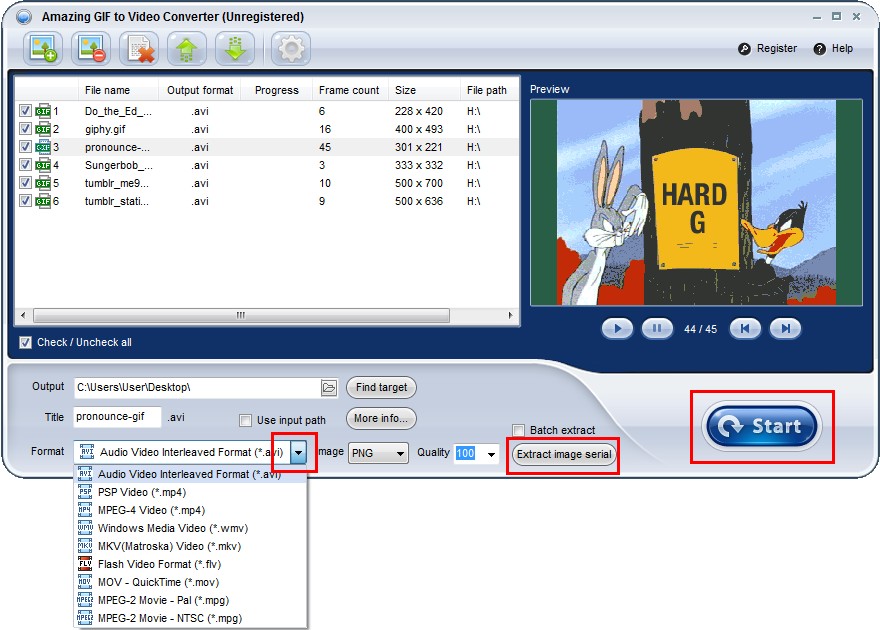Go to previous frame in preview

(745, 329)
